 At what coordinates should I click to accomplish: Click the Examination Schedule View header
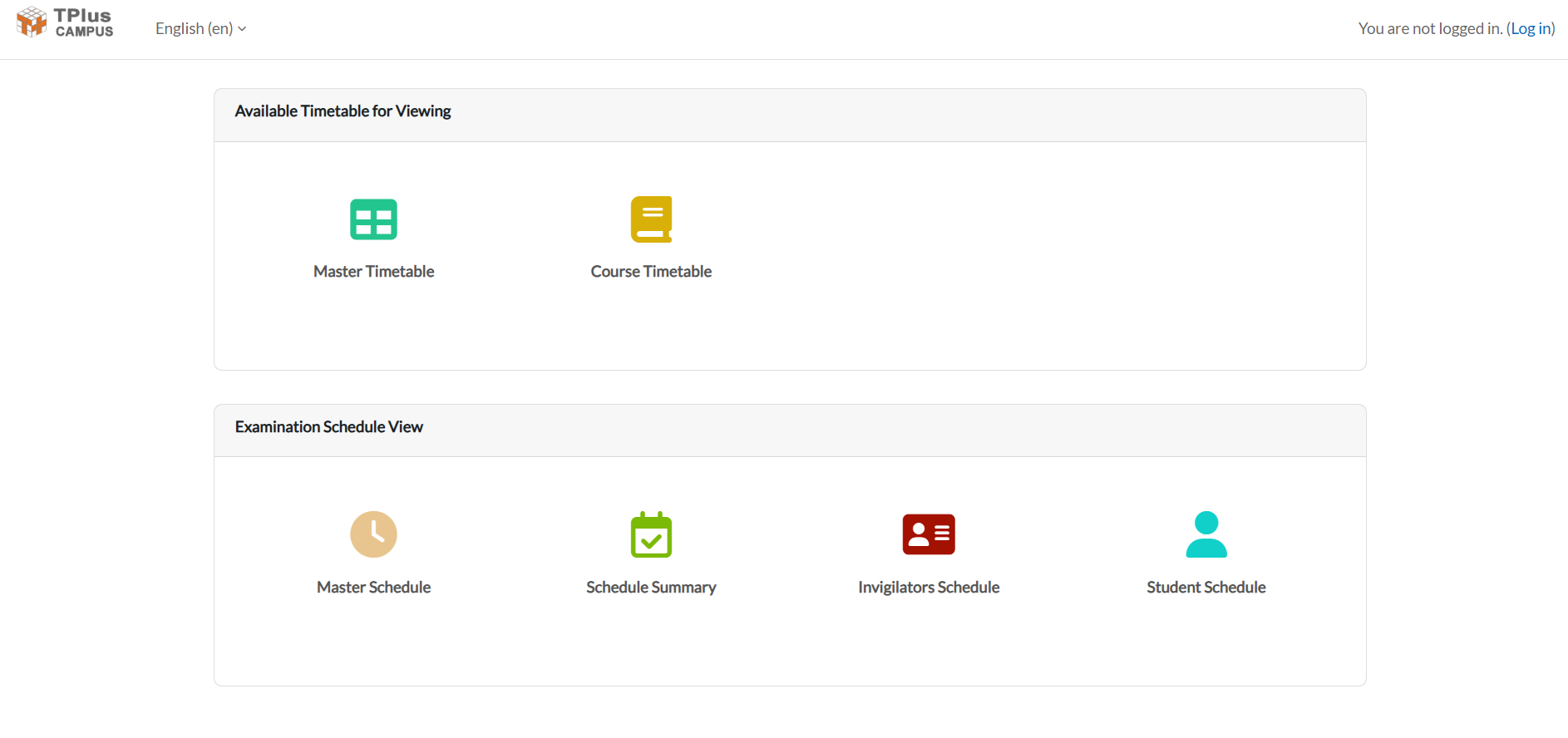coord(328,427)
